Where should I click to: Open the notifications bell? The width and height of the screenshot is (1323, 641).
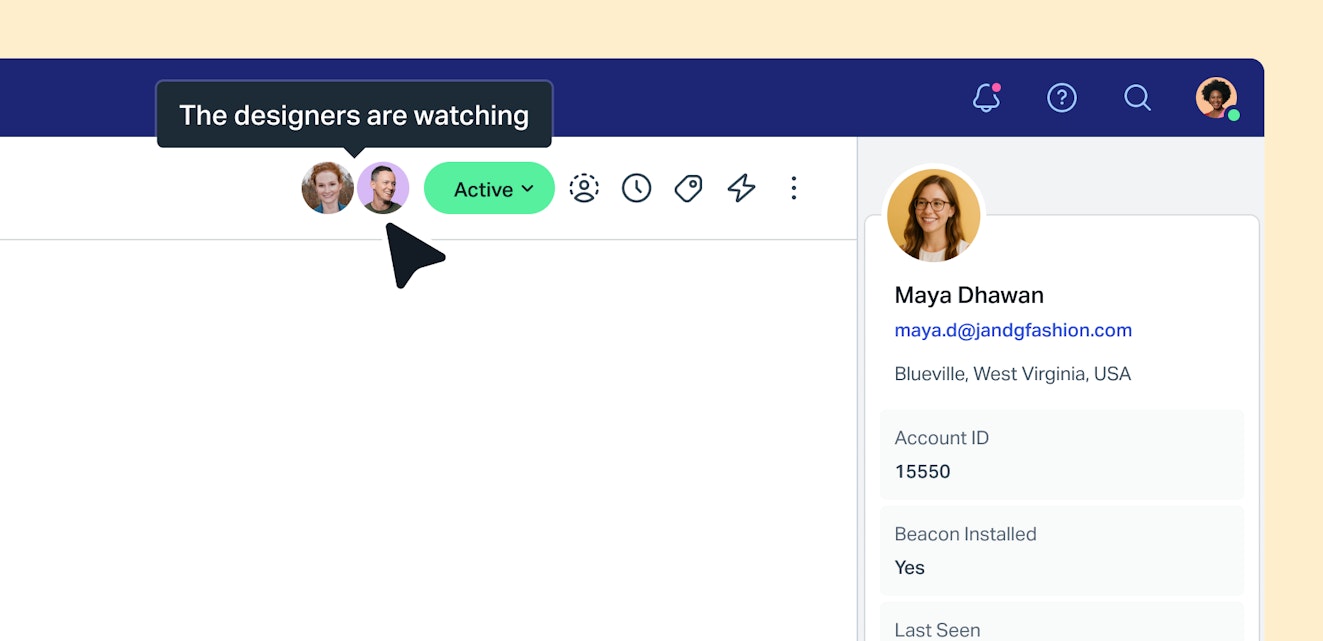[x=986, y=98]
